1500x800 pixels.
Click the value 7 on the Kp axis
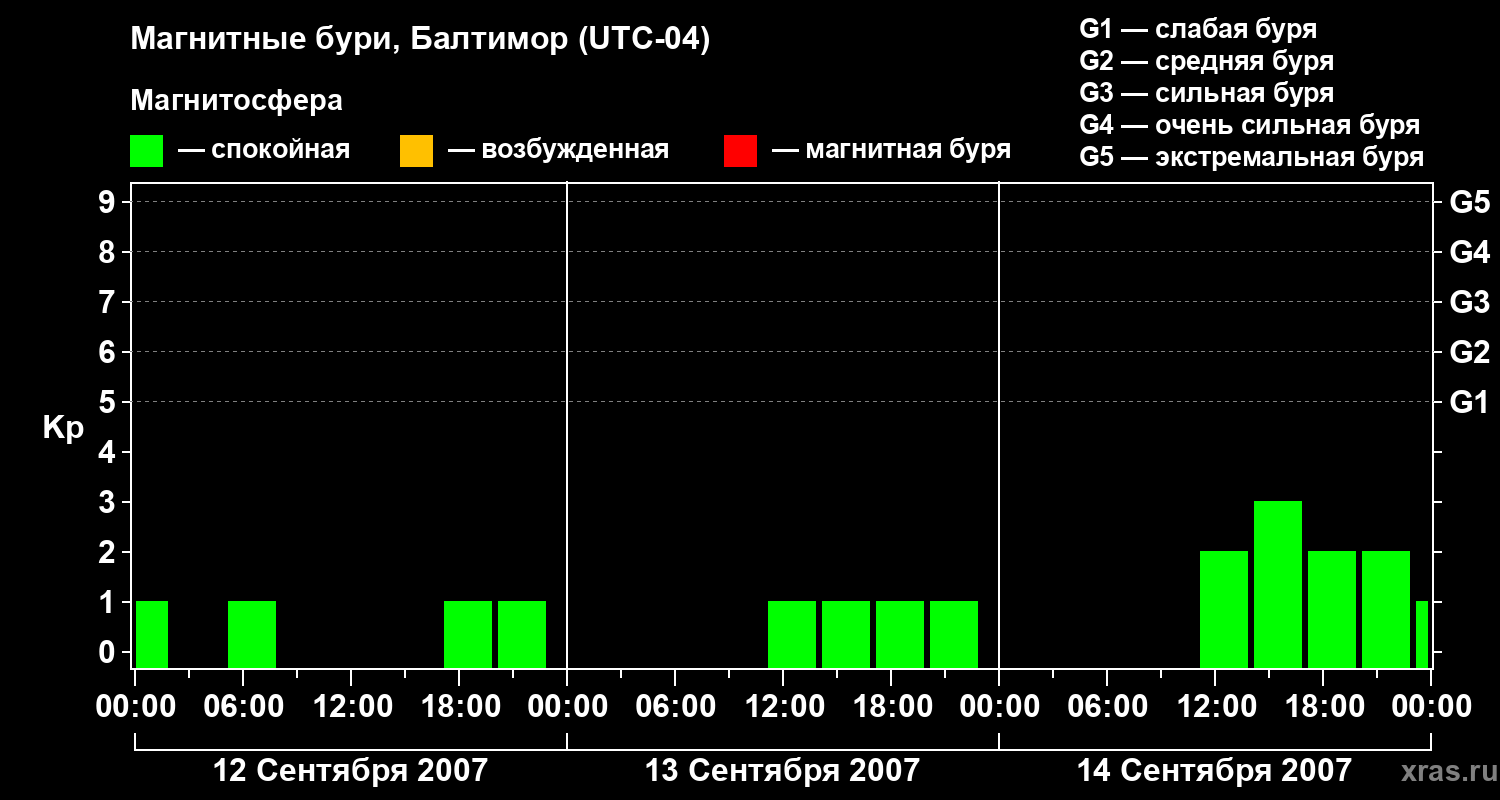coord(109,302)
